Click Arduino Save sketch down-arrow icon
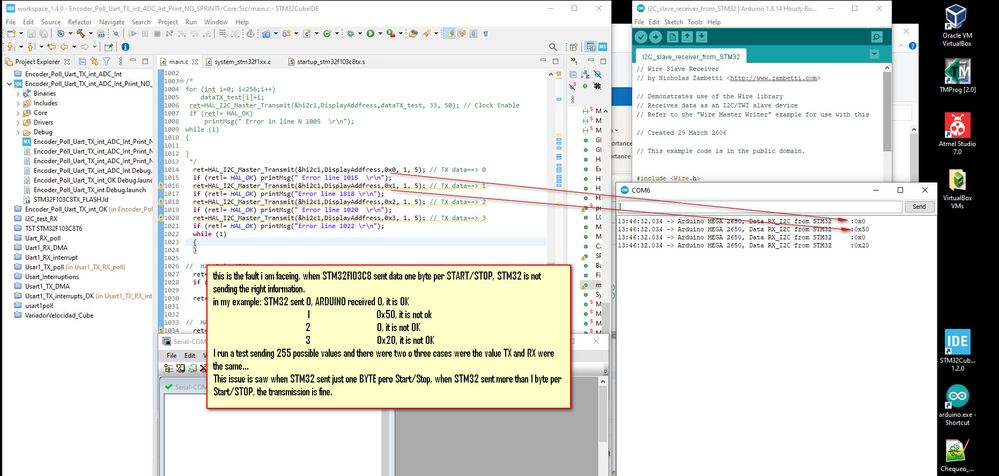 (x=701, y=37)
